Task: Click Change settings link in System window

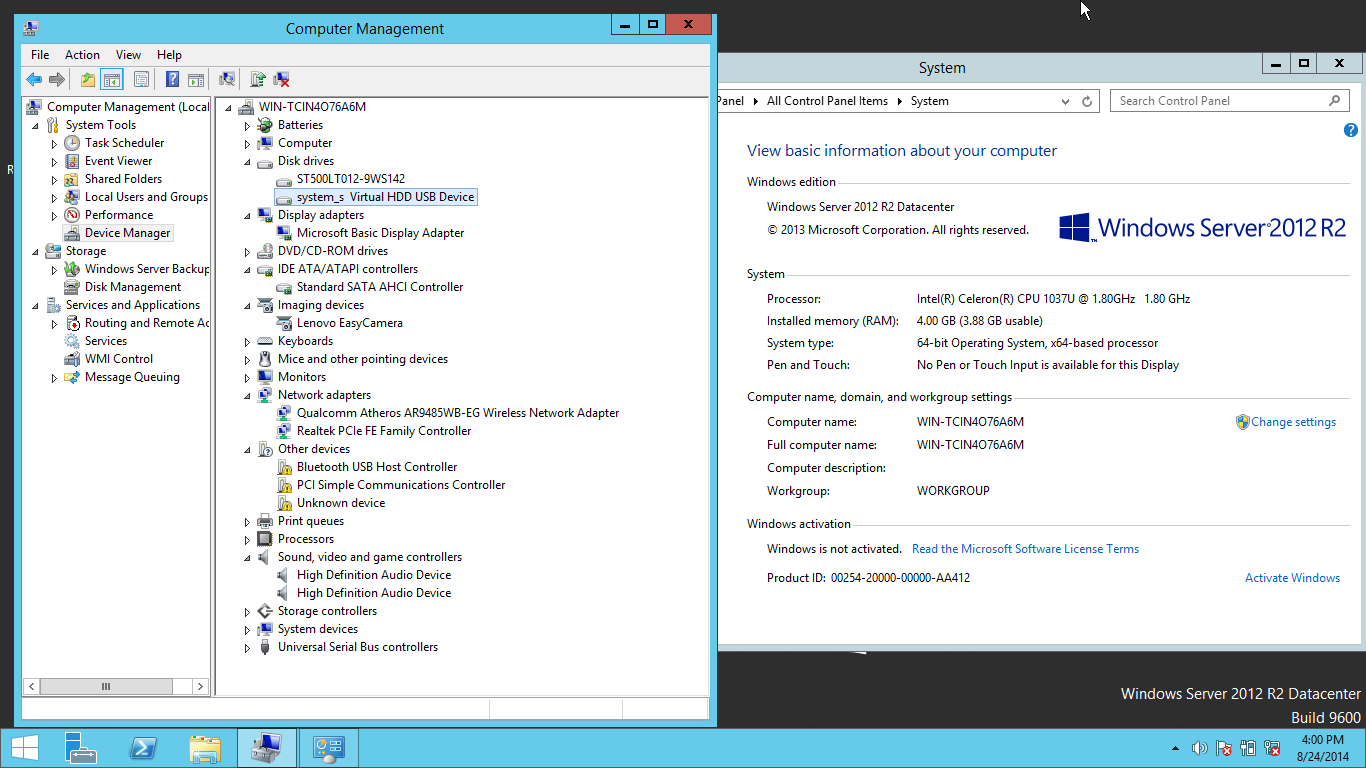Action: click(1293, 422)
